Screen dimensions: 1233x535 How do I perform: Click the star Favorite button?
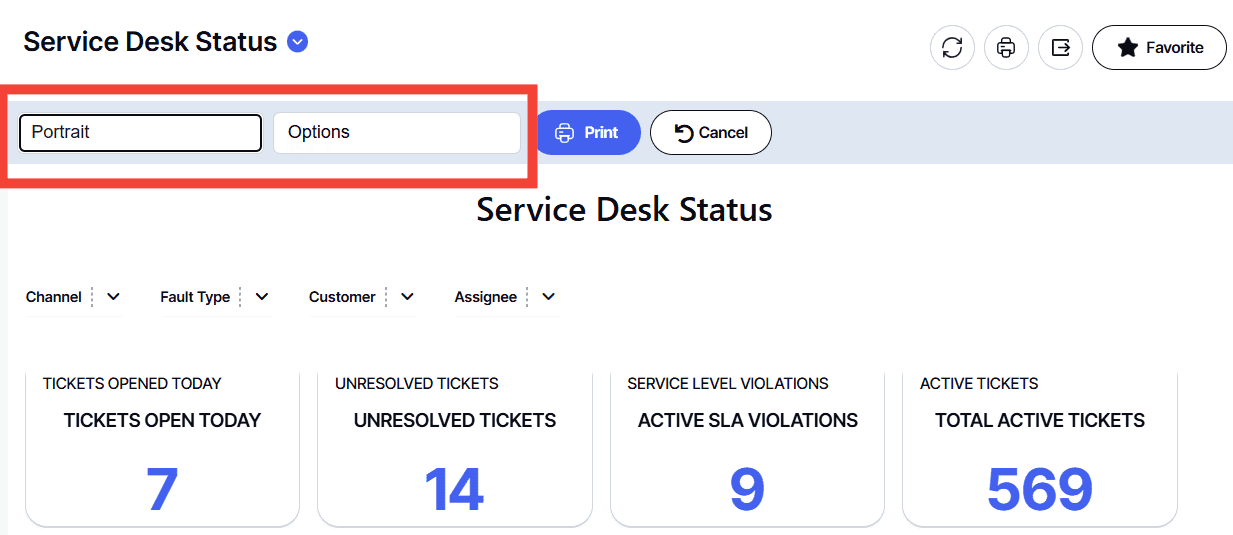(1159, 48)
